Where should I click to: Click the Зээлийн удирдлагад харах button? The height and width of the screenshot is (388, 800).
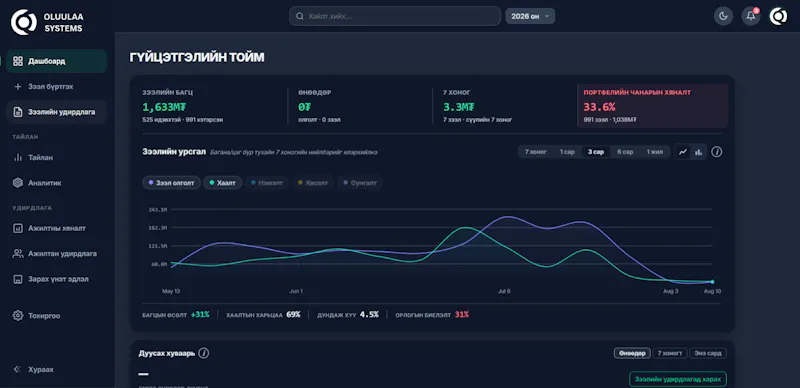(678, 379)
